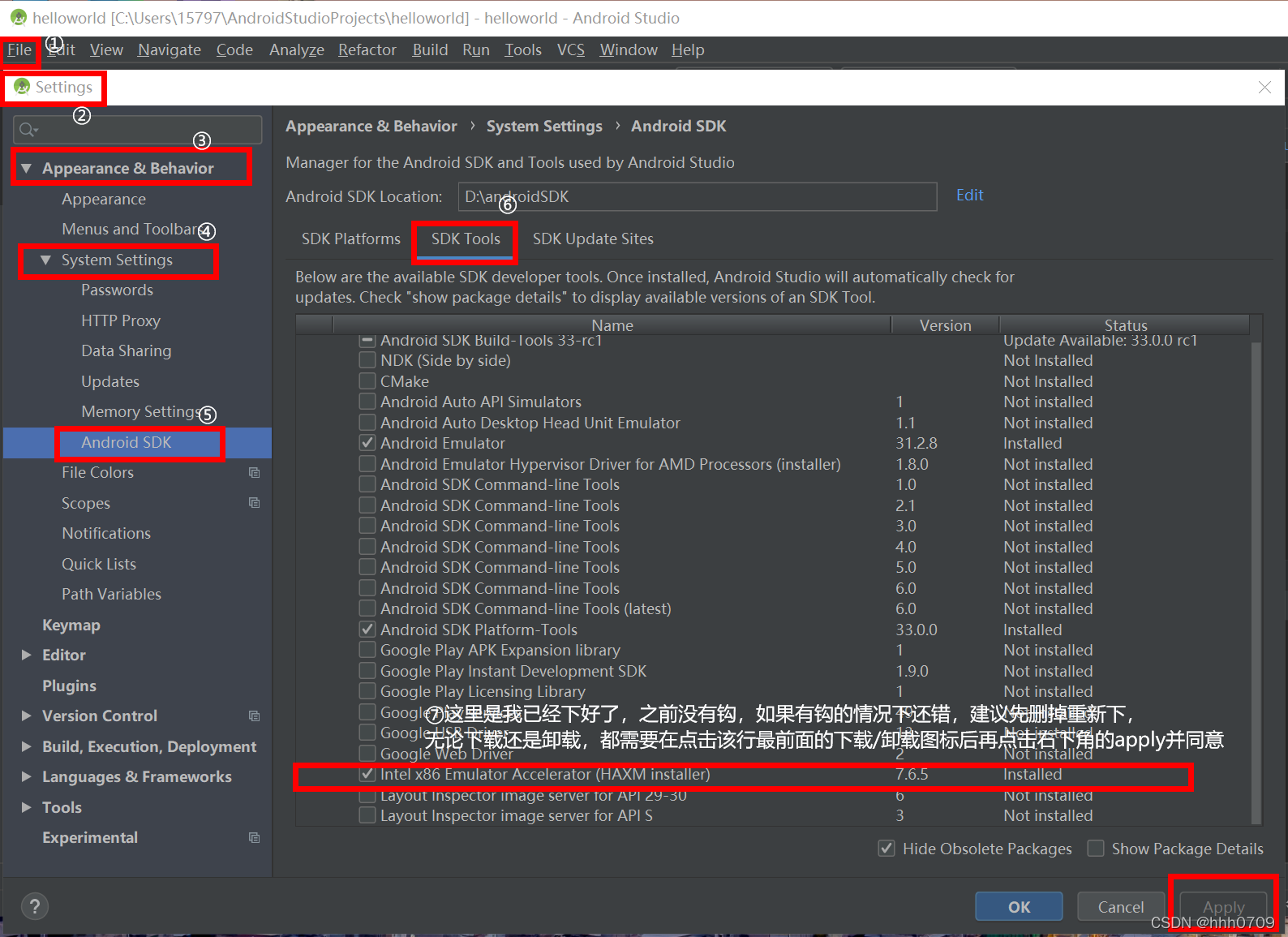Select Android Emulator Hypervisor Driver AMD row

[773, 464]
